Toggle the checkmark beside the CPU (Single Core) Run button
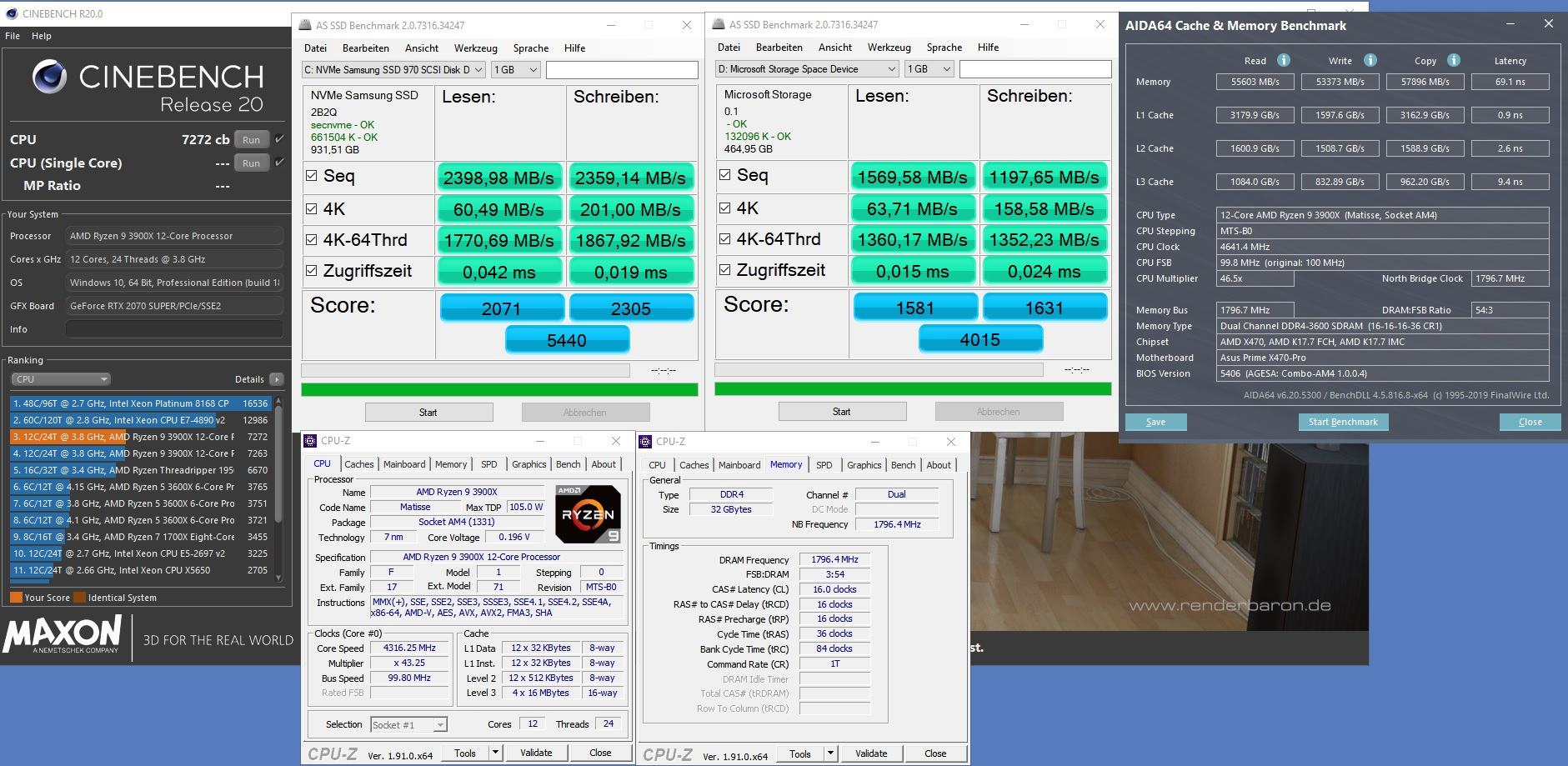This screenshot has height=766, width=1568. tap(279, 163)
